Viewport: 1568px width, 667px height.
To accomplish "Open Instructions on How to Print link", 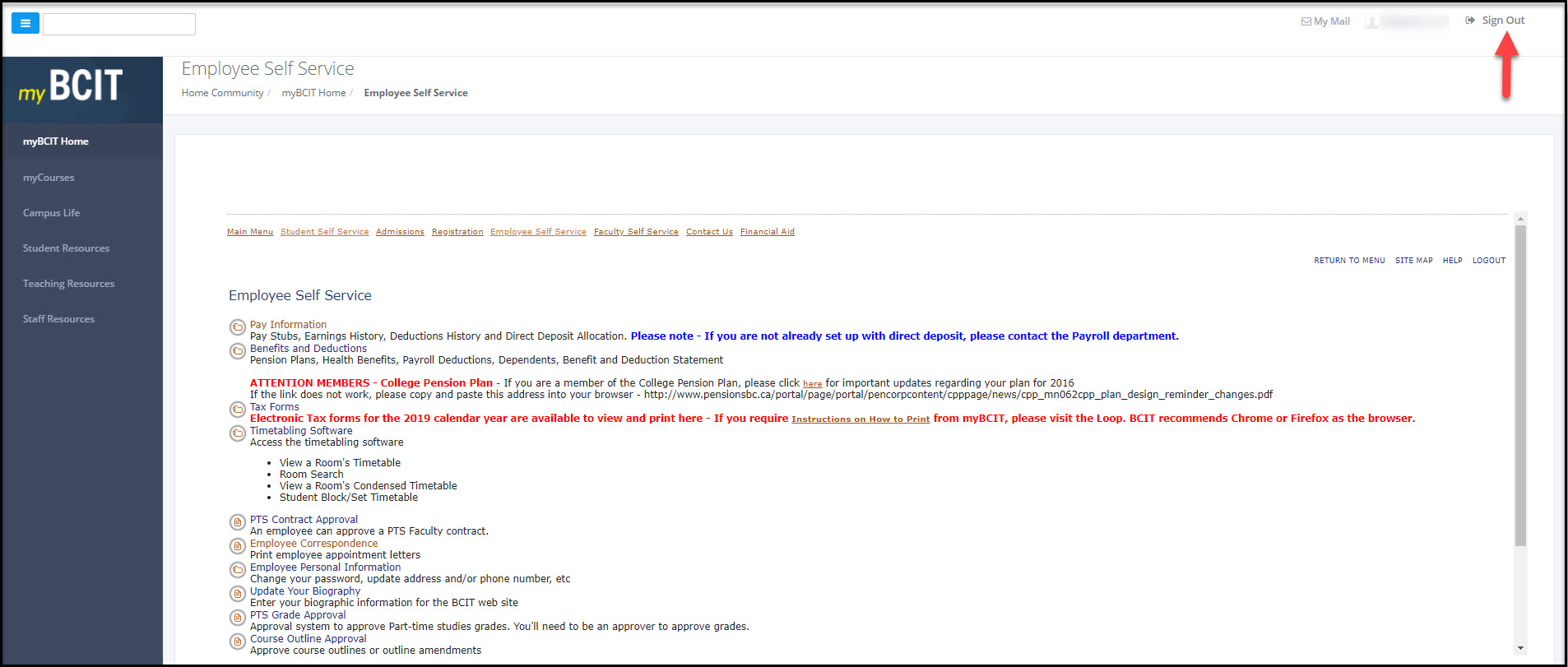I will tap(861, 419).
